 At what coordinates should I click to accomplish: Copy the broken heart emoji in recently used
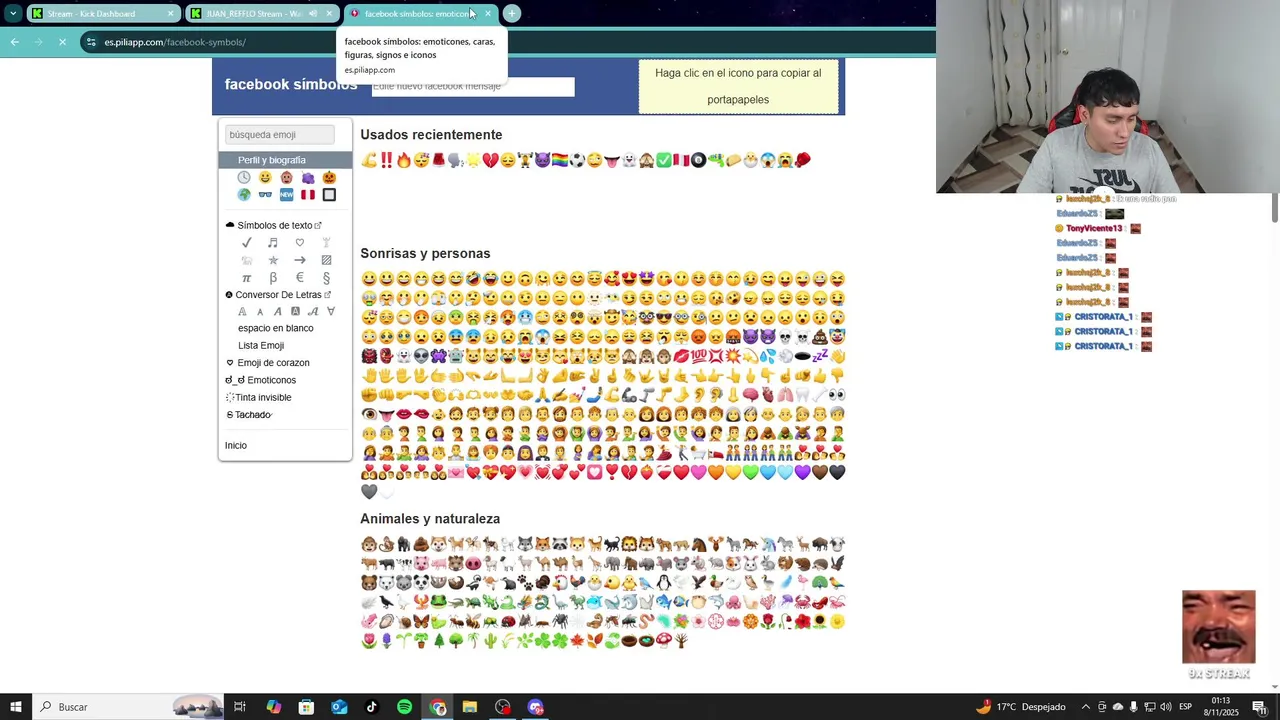(490, 160)
